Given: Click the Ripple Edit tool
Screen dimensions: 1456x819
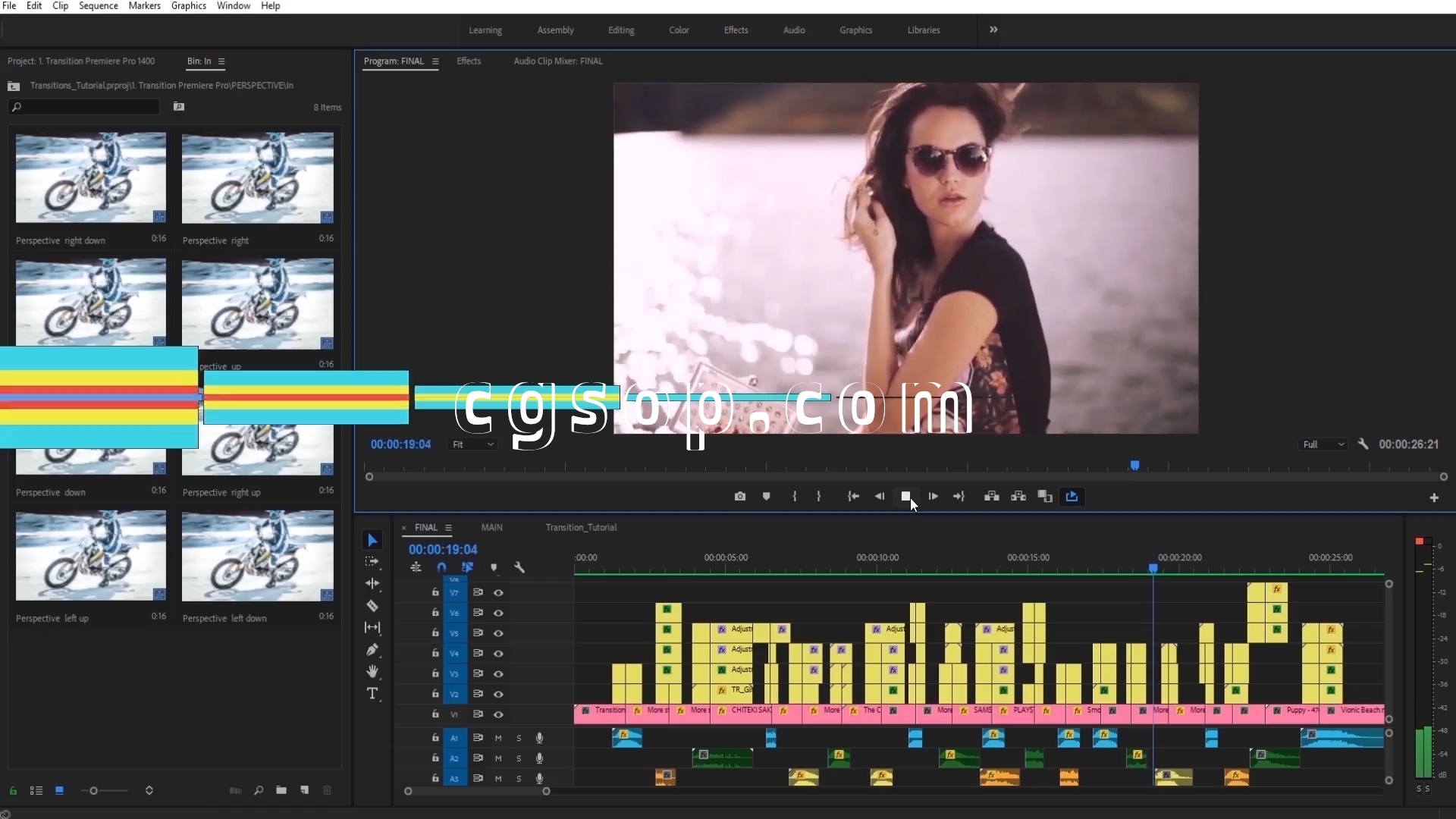Looking at the screenshot, I should (372, 584).
